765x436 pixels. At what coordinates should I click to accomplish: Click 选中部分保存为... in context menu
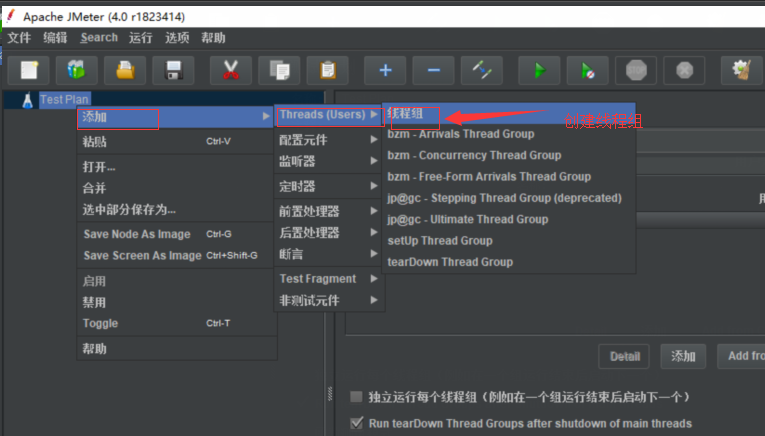point(176,210)
